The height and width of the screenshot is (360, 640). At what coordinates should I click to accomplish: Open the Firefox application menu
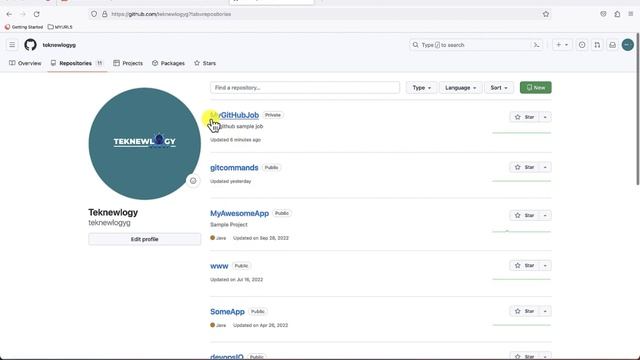(x=631, y=14)
